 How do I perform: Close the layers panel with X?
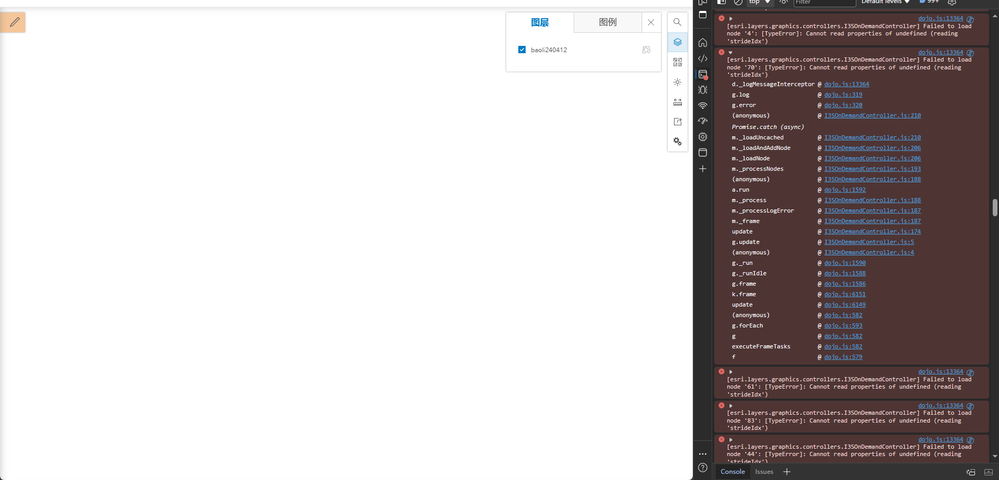(x=650, y=22)
